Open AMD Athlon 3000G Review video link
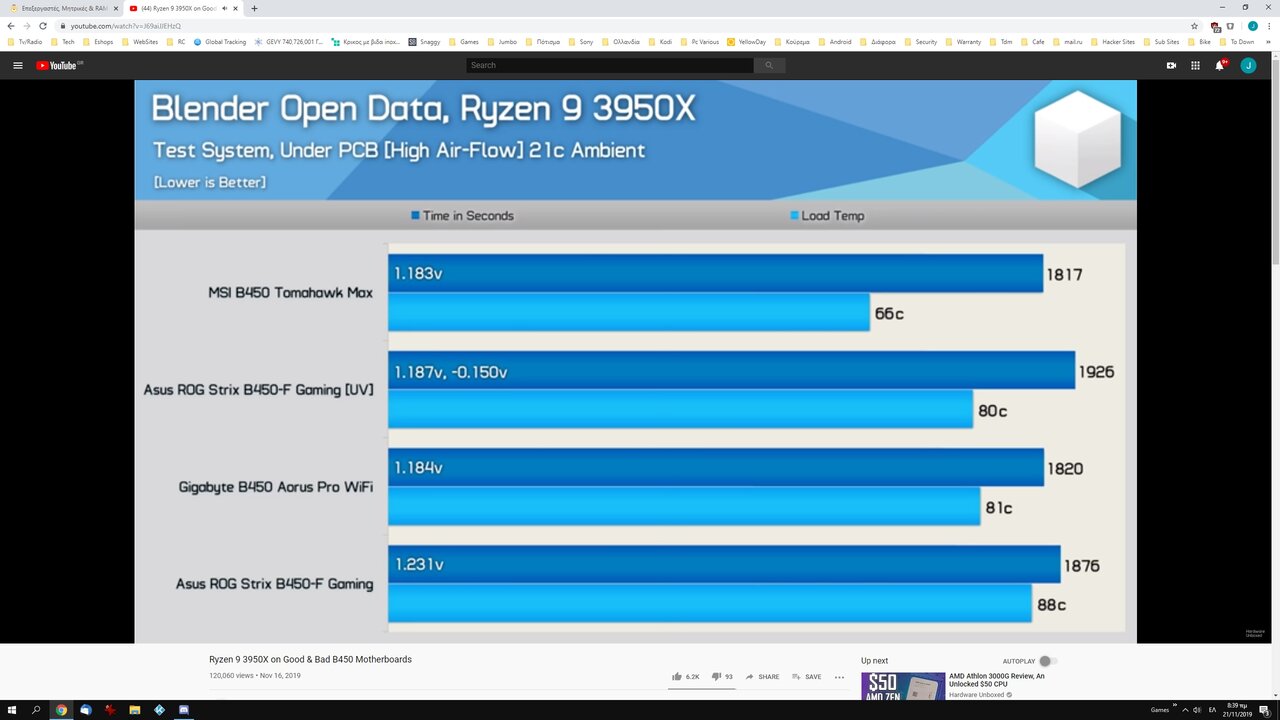The width and height of the screenshot is (1280, 720). point(997,680)
